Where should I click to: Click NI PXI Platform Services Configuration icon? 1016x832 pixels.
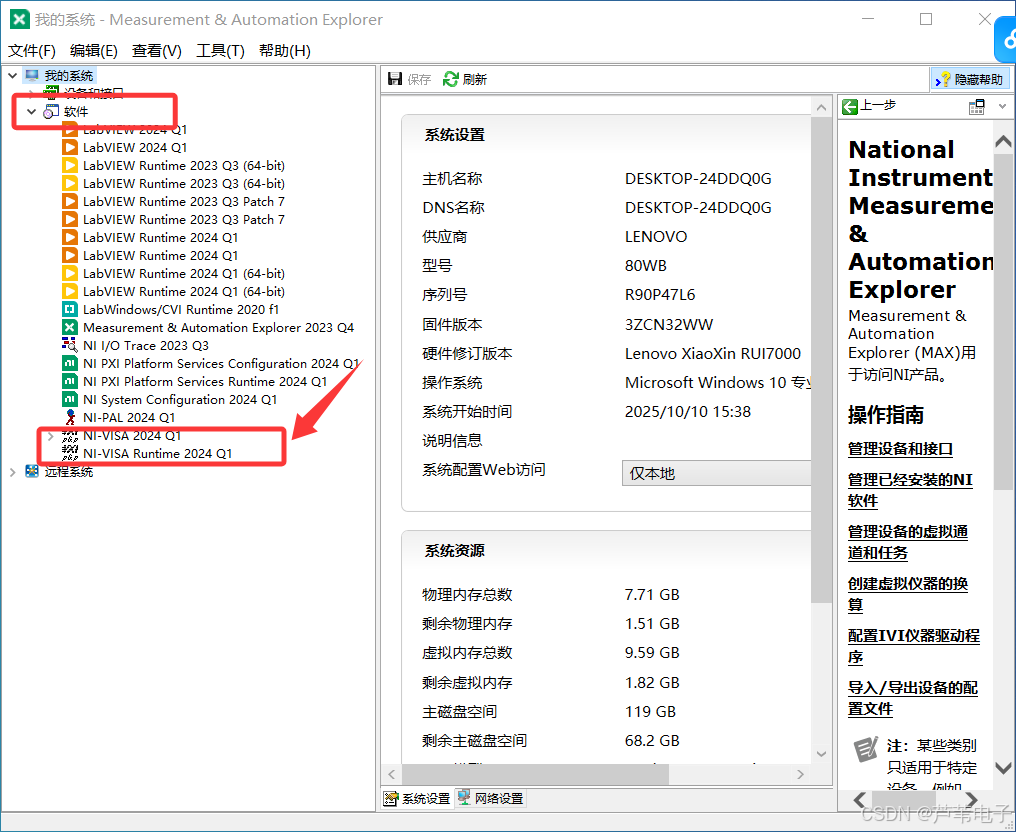click(70, 364)
